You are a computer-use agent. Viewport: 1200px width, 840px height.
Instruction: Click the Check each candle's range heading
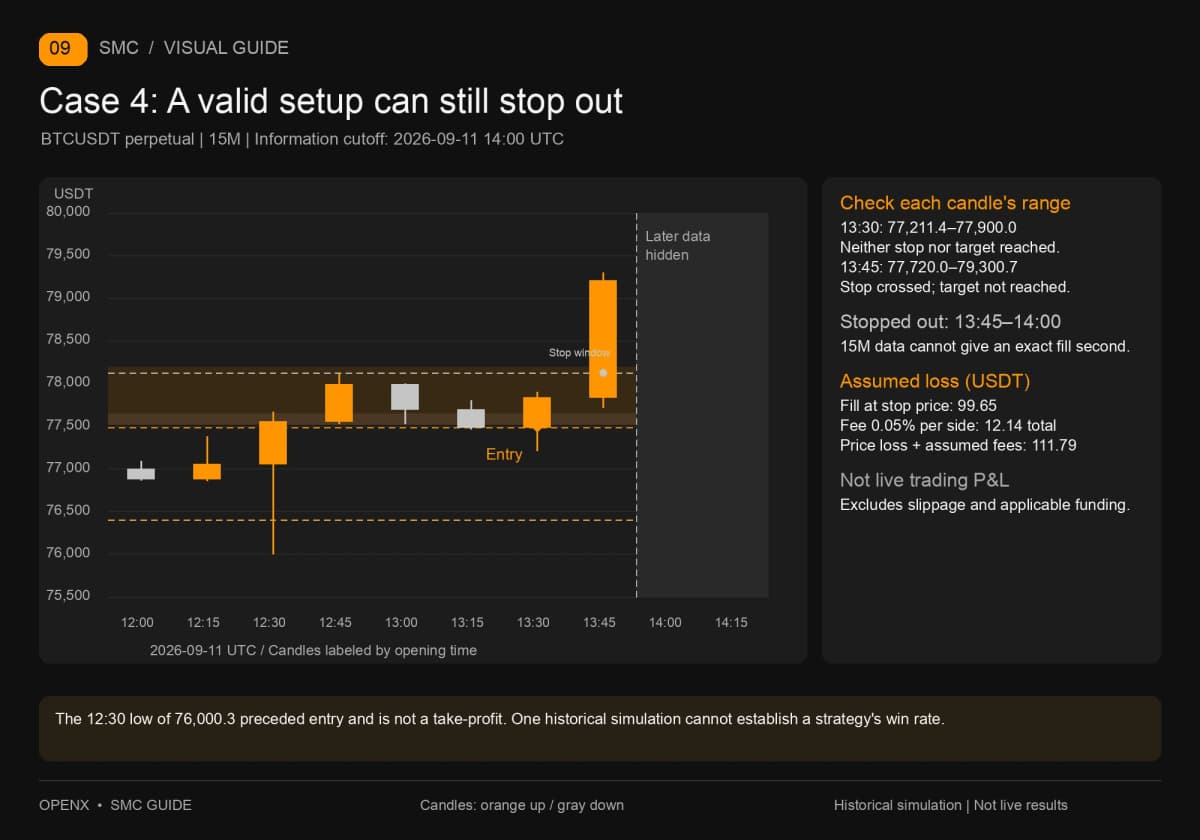(x=955, y=203)
